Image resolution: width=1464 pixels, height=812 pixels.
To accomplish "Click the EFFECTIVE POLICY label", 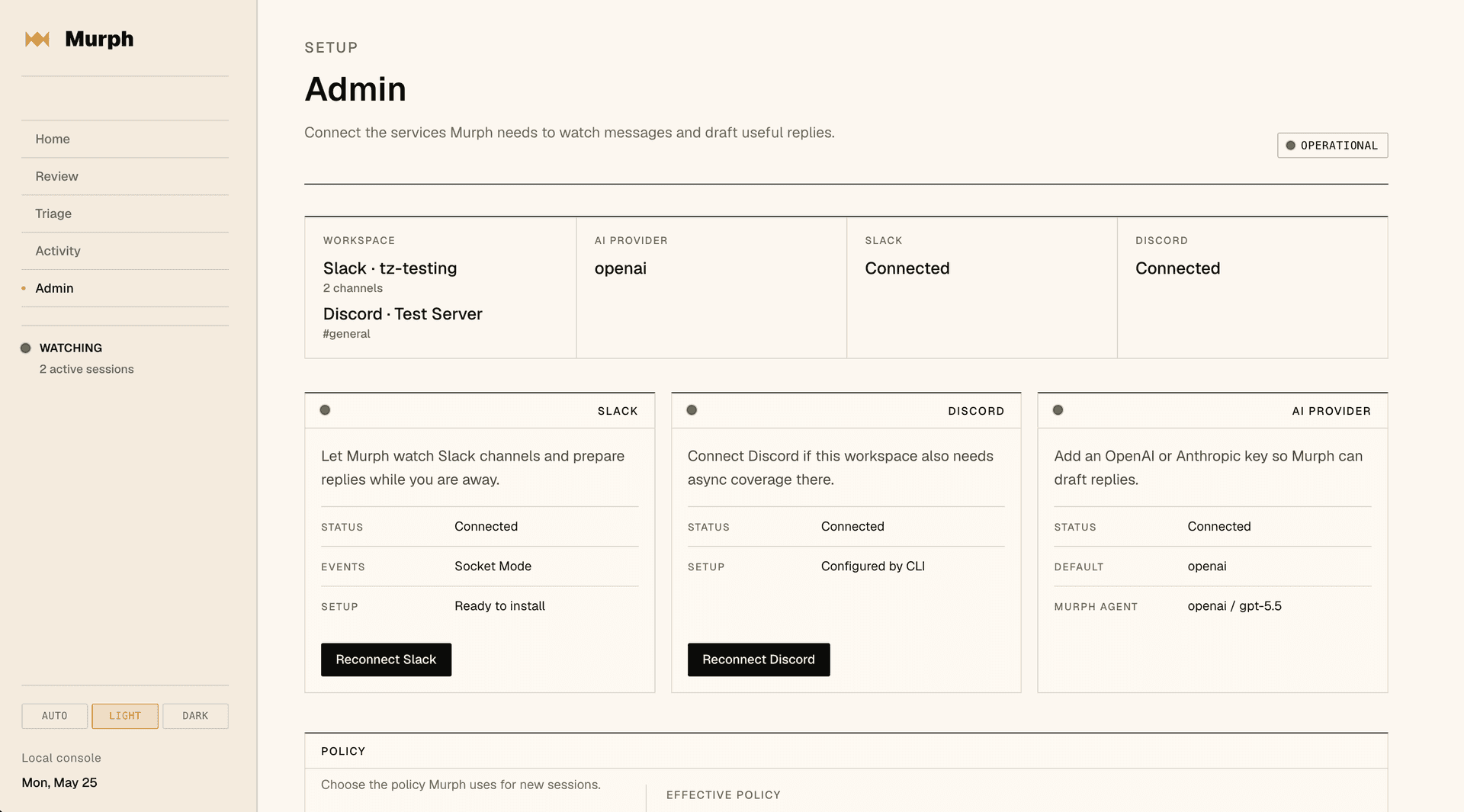I will [x=723, y=794].
